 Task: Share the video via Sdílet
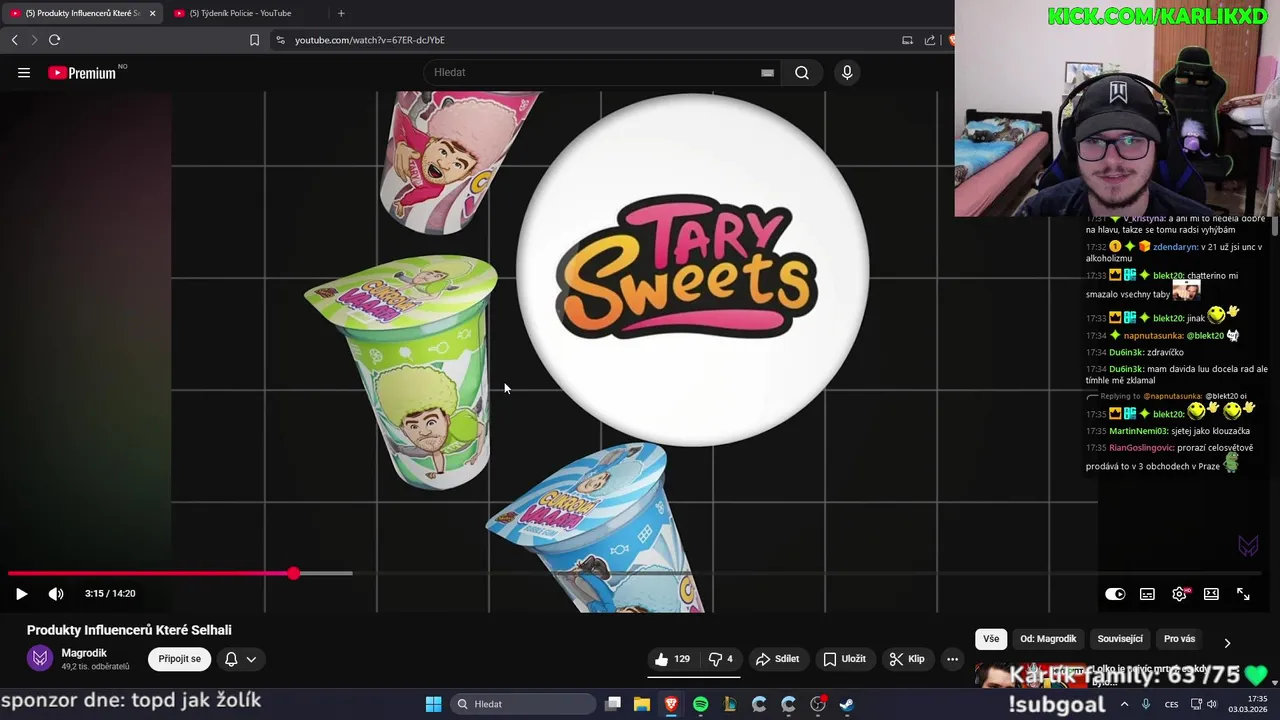pyautogui.click(x=777, y=659)
